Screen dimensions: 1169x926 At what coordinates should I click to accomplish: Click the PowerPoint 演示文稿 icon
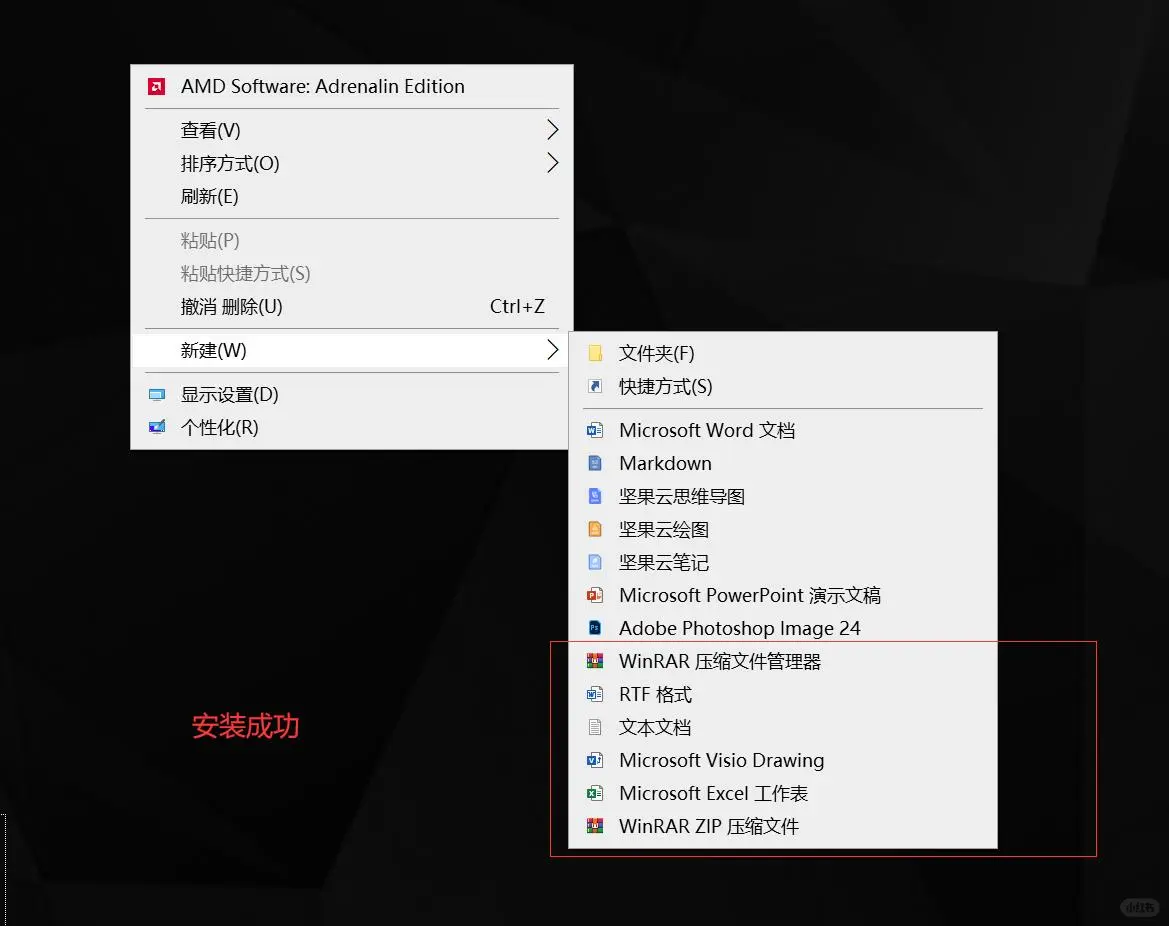pyautogui.click(x=595, y=595)
